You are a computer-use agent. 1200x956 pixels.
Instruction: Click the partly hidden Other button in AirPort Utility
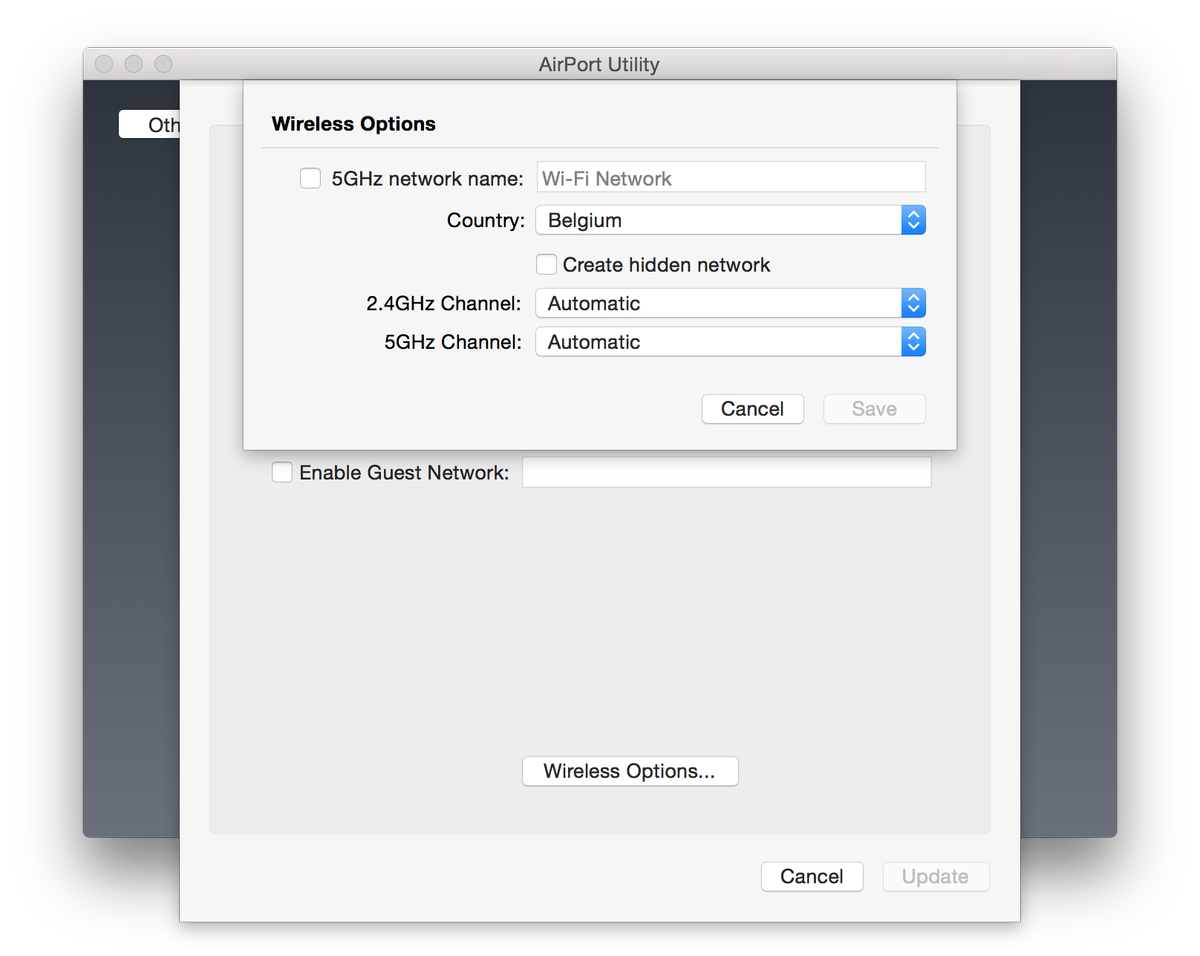tap(150, 125)
